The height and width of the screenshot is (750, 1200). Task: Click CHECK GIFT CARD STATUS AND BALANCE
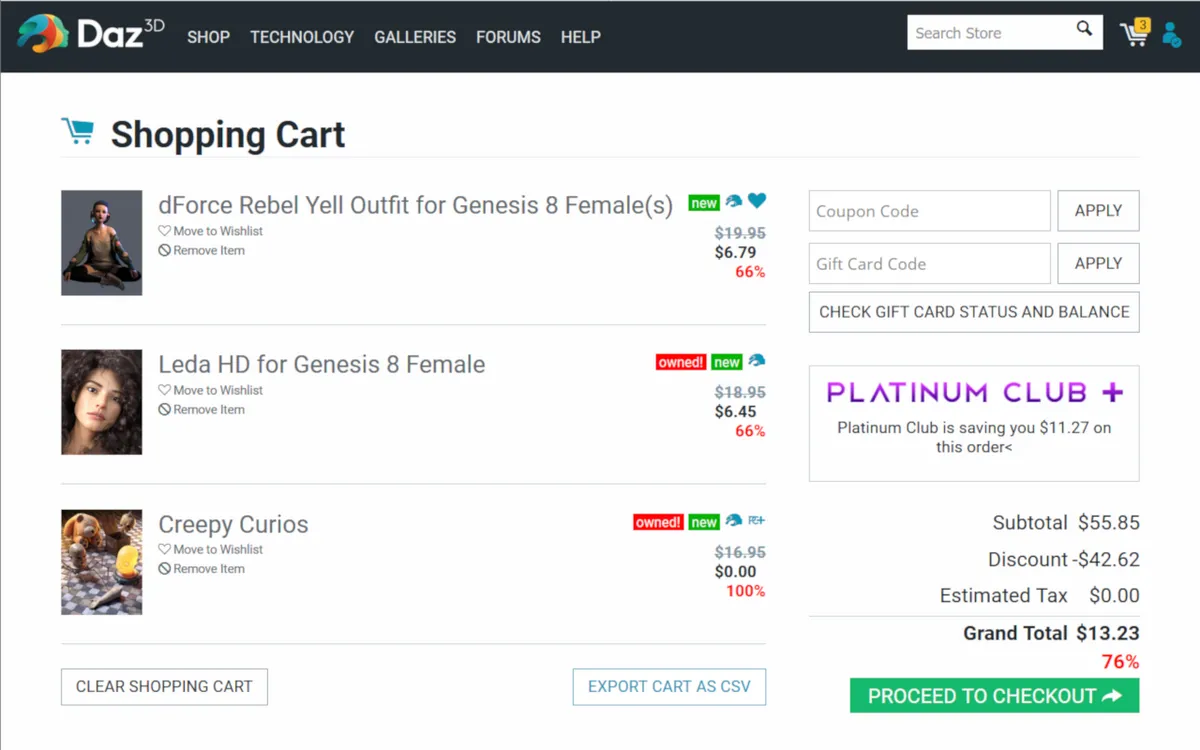(973, 312)
